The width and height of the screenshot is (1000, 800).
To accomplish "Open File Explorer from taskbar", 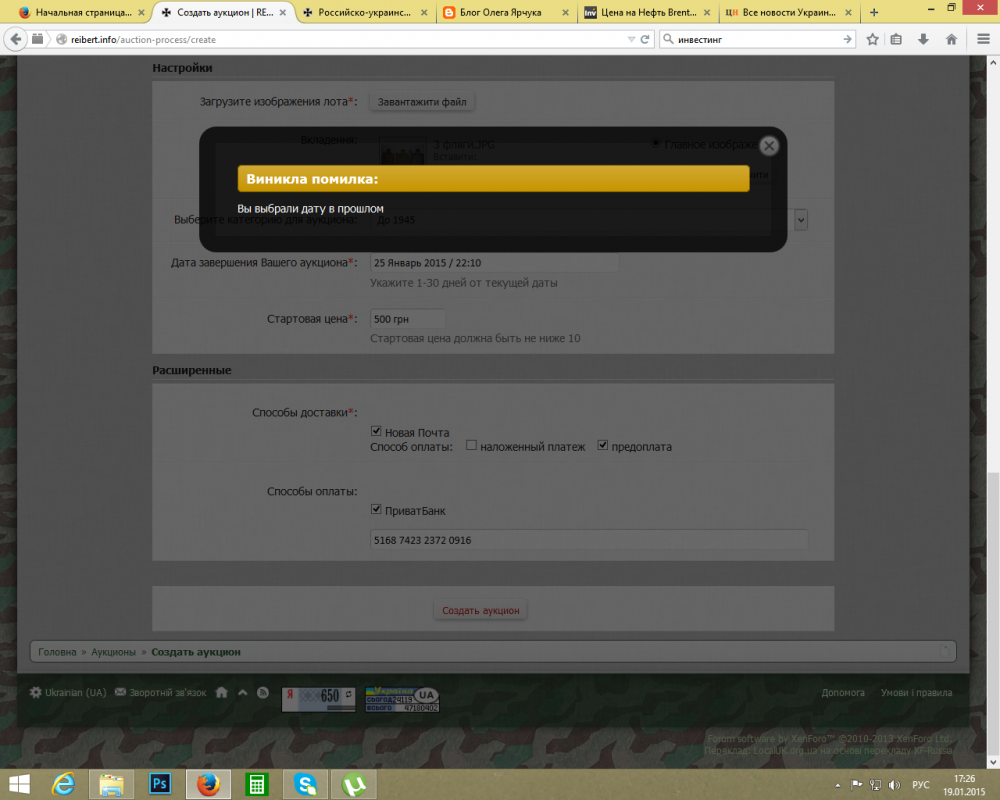I will coord(112,785).
